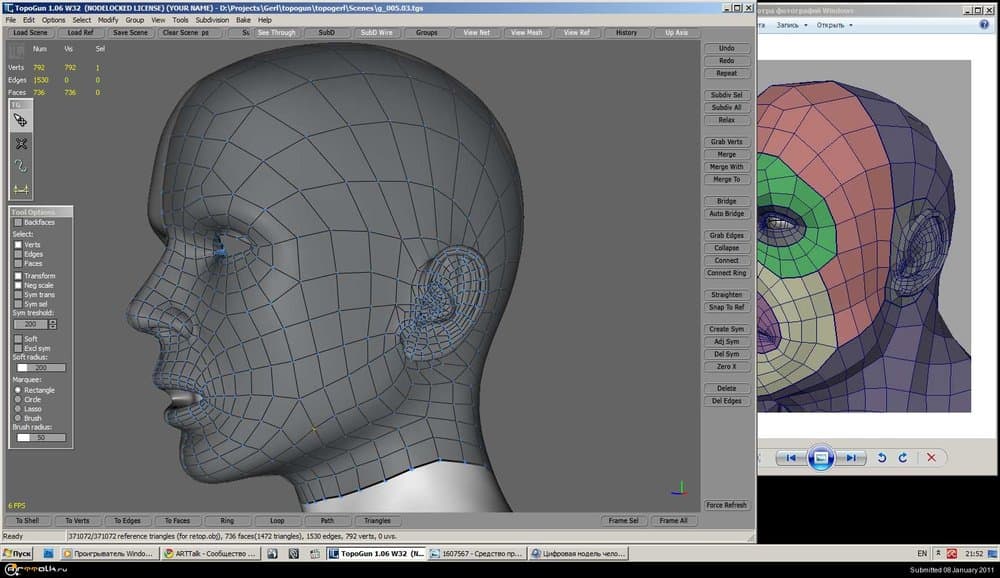Go to the previous photo in viewer
The width and height of the screenshot is (1000, 578).
(790, 458)
